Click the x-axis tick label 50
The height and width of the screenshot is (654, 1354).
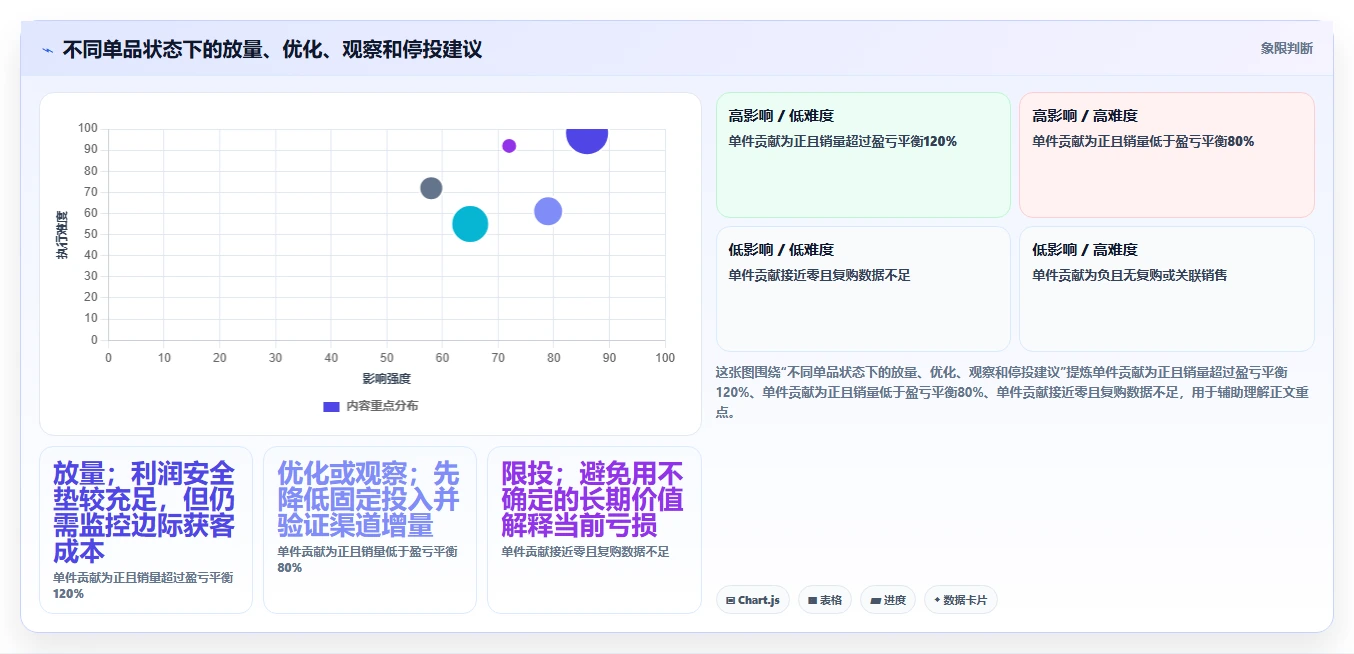386,358
